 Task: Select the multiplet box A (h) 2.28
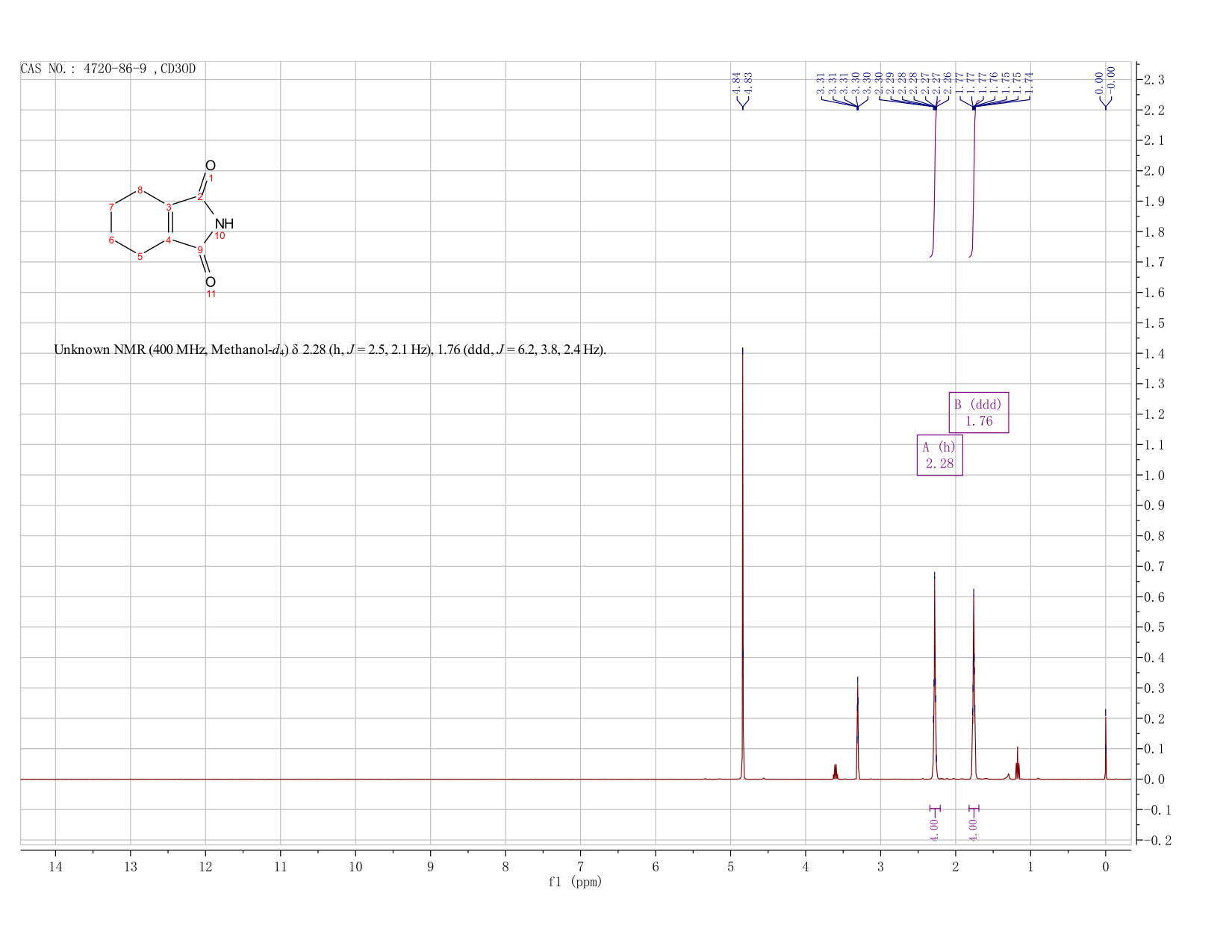(x=940, y=455)
